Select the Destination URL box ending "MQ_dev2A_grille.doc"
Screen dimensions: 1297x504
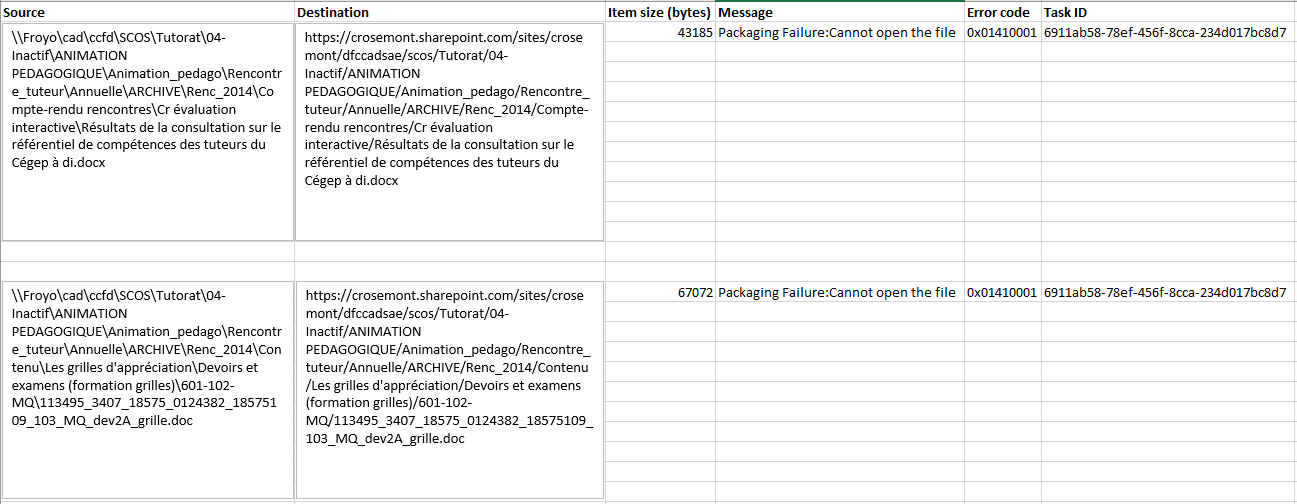pos(450,390)
